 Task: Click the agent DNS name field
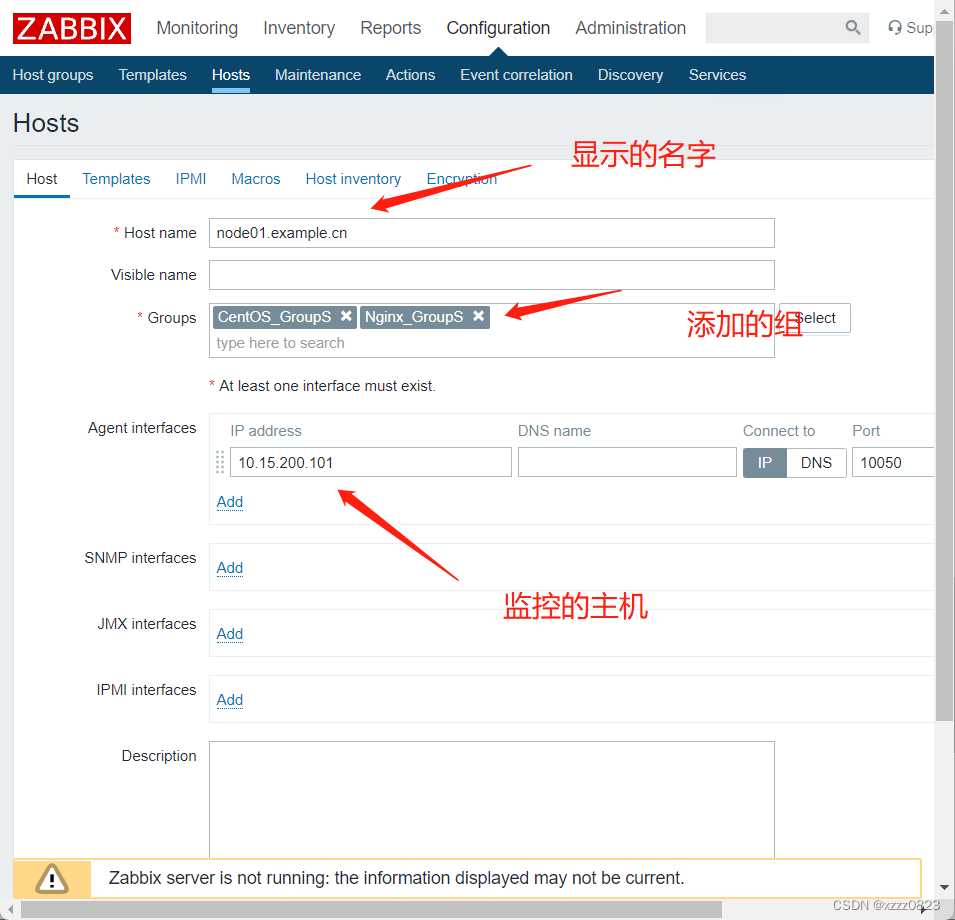tap(627, 463)
